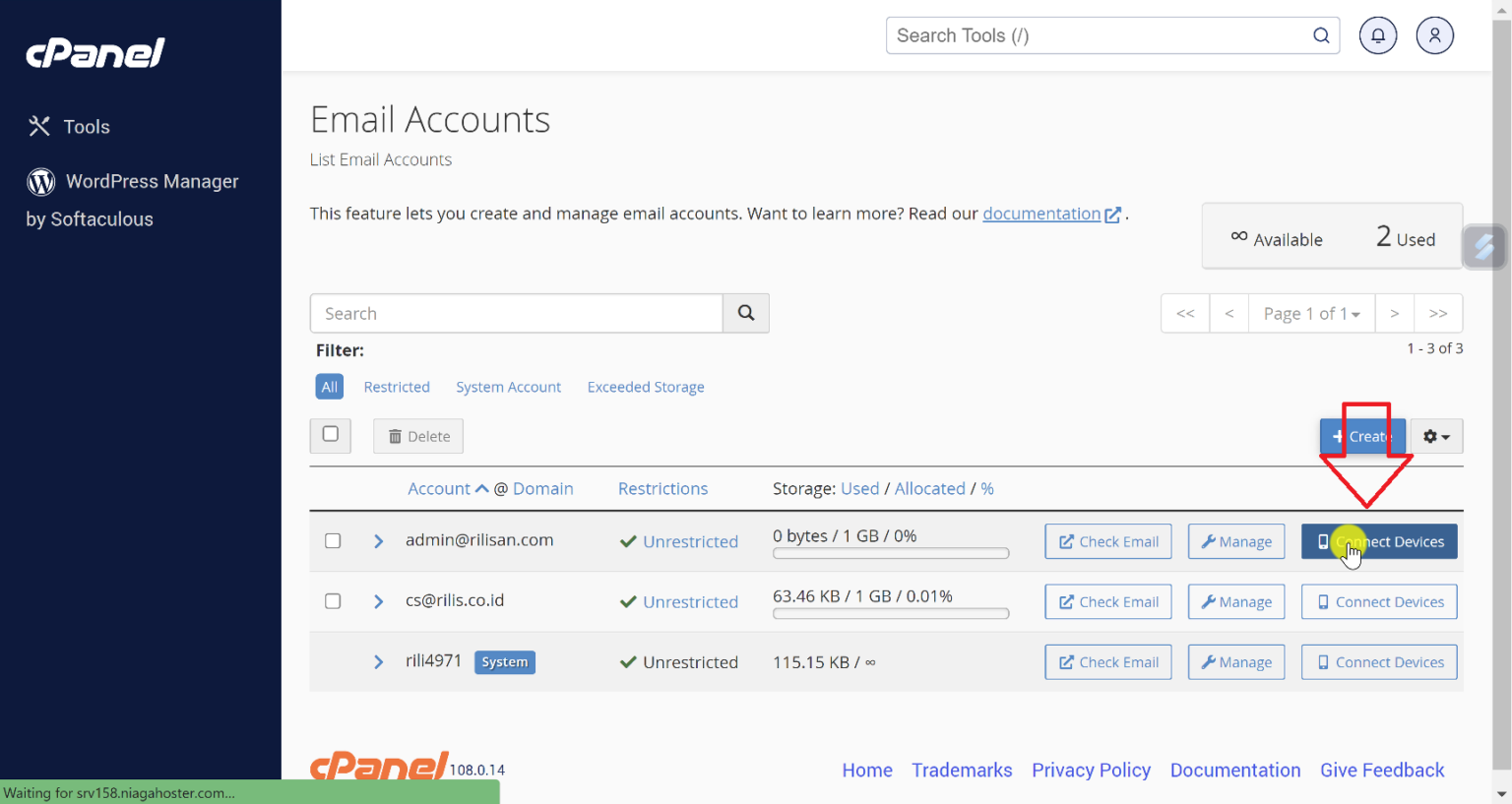
Task: Click the cPanel logo in the sidebar
Action: pos(94,53)
